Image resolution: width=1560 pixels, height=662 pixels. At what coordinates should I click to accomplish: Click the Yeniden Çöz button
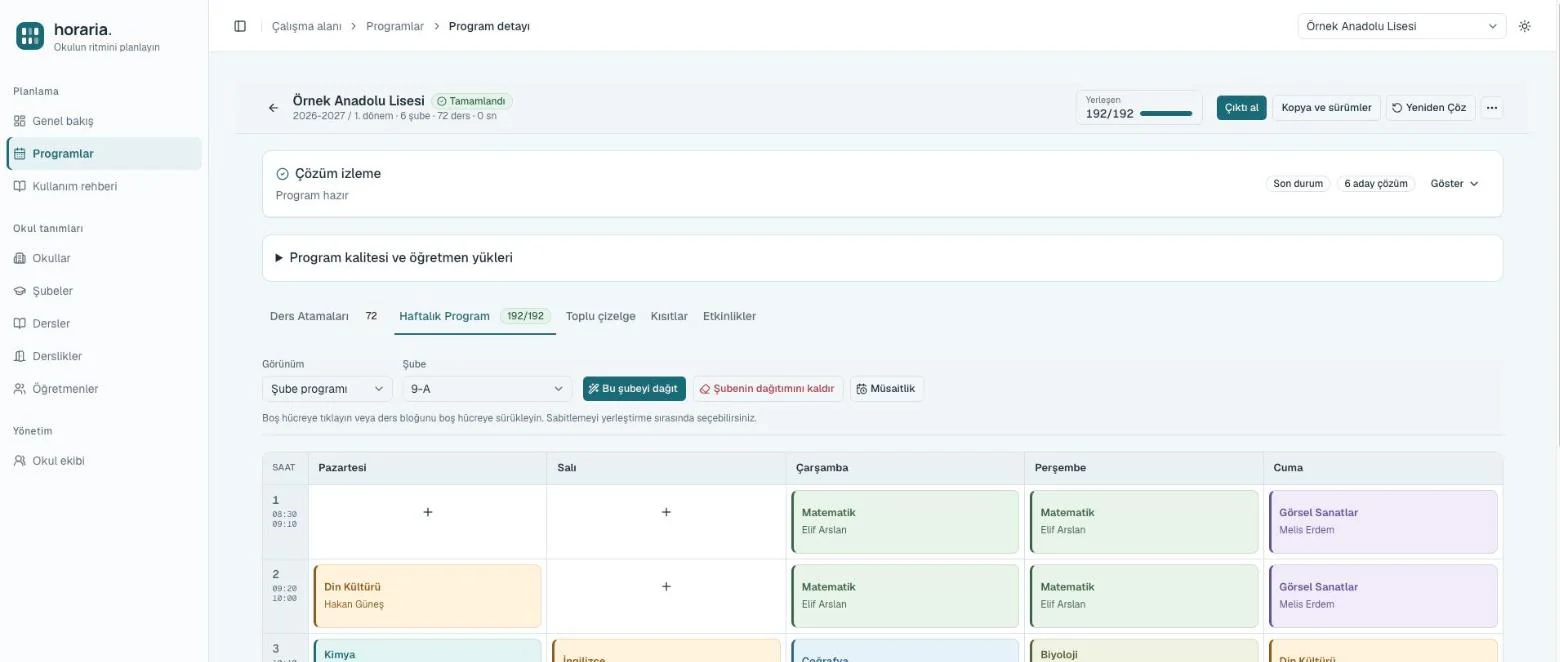[x=1430, y=108]
